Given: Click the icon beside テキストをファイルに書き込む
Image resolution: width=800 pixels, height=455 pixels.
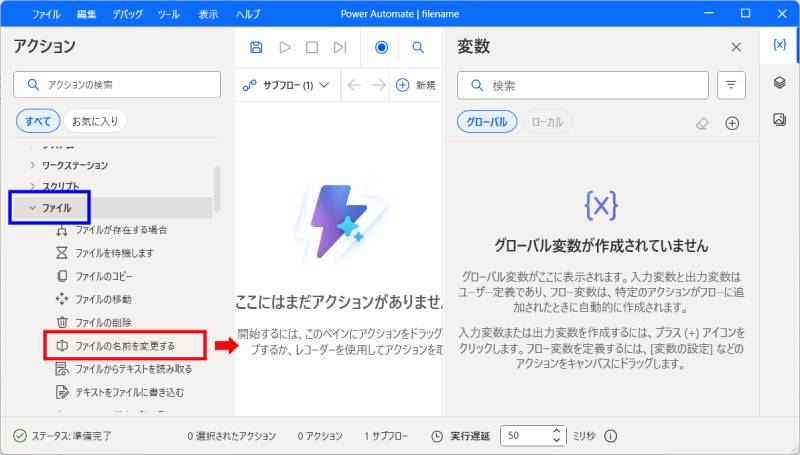Looking at the screenshot, I should [x=62, y=392].
